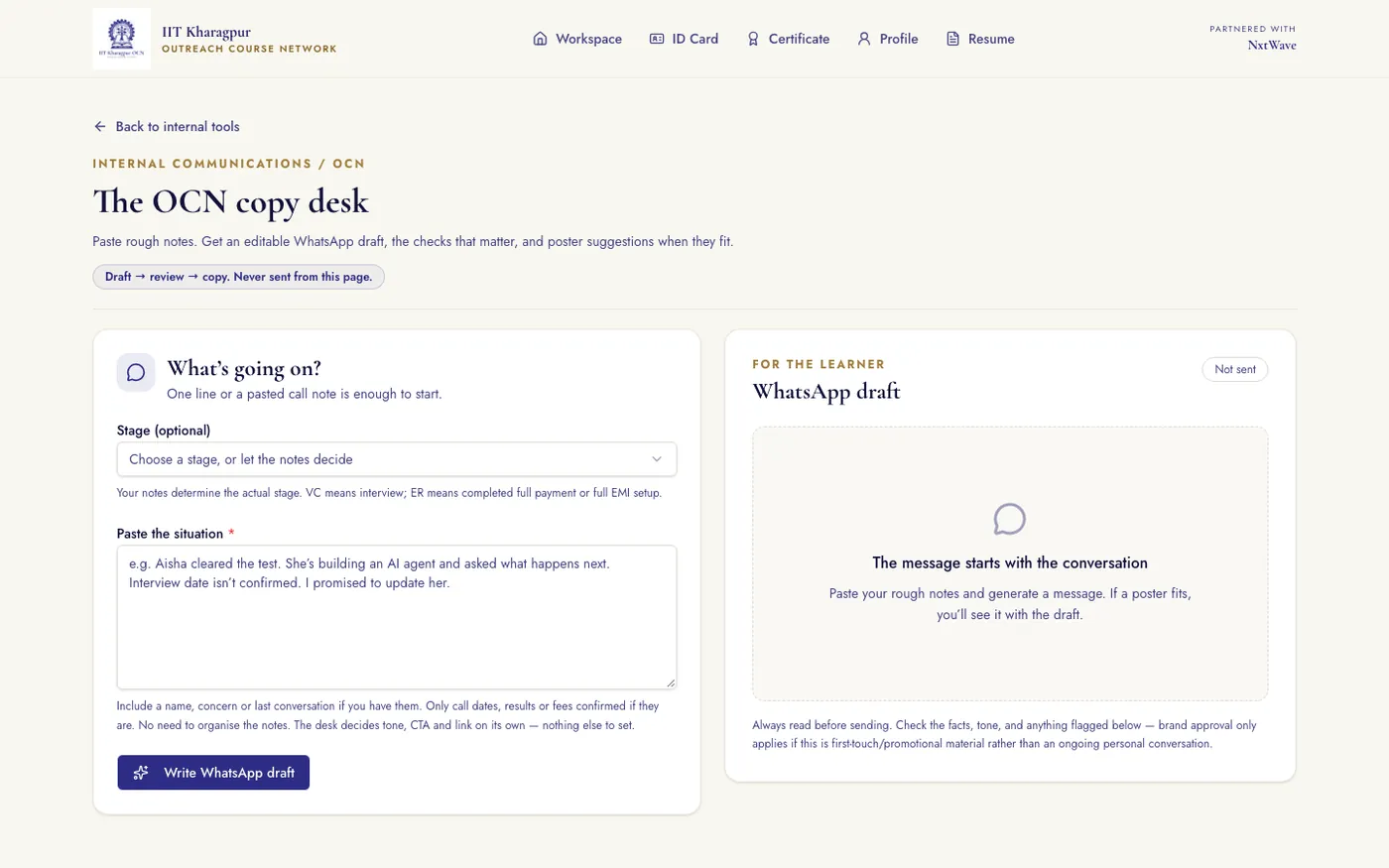Click the chat bubble icon beside What's going on
This screenshot has width=1389, height=868.
click(136, 372)
